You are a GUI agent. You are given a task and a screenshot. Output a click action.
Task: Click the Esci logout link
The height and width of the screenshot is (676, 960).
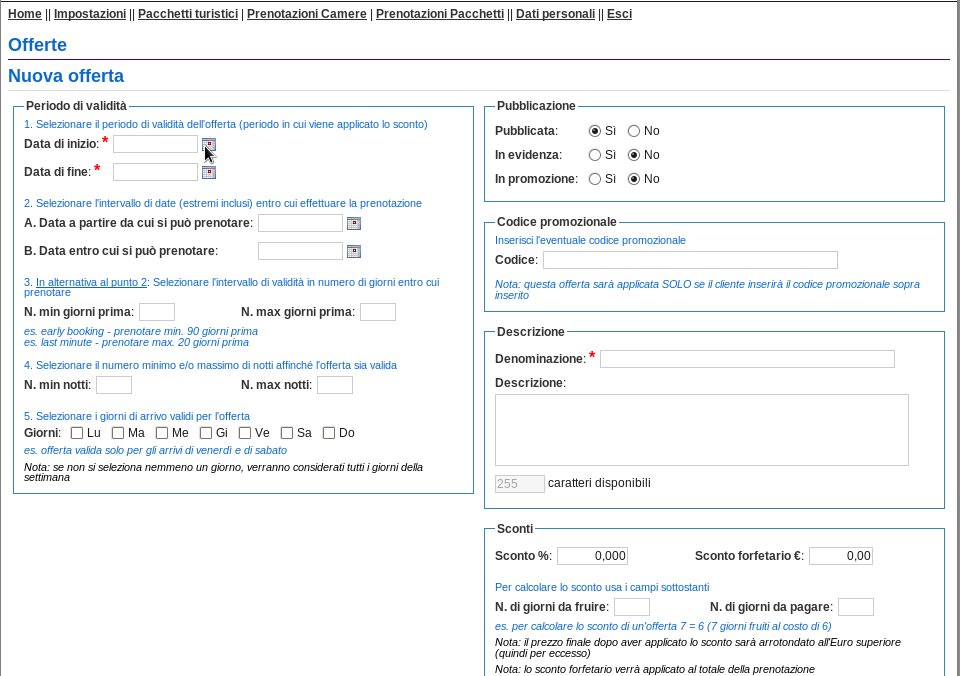(619, 13)
